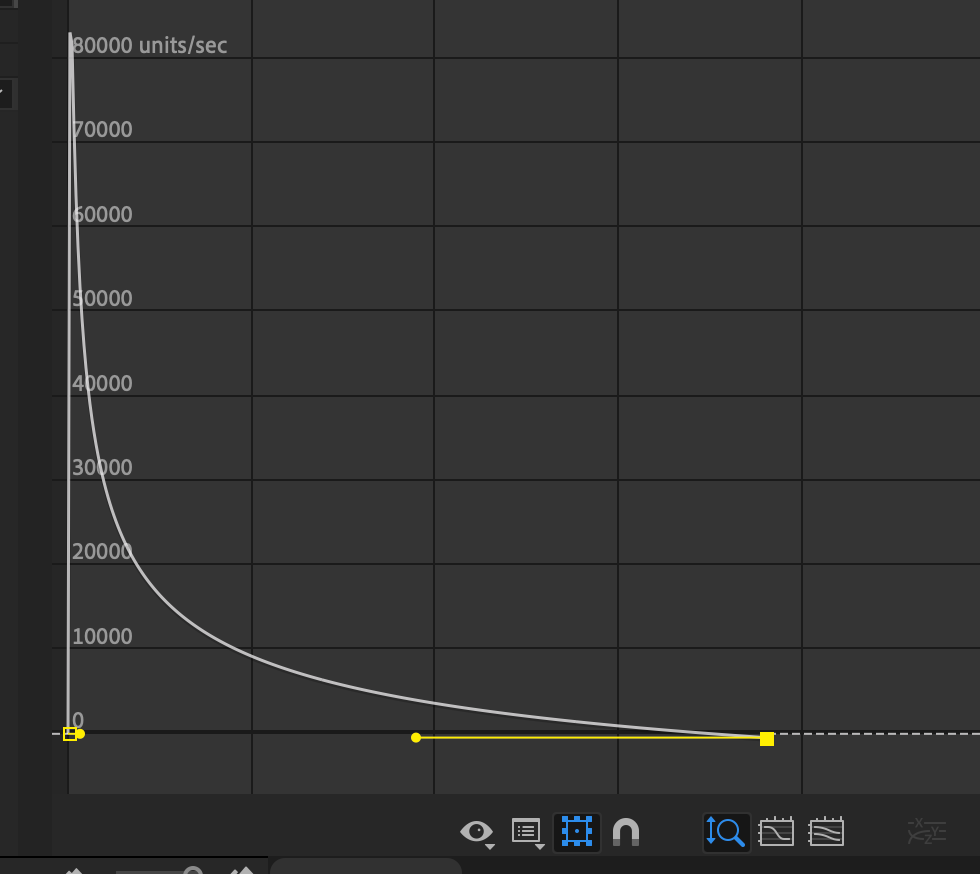Toggle Auto-zoom graph height
The height and width of the screenshot is (874, 980).
[726, 832]
